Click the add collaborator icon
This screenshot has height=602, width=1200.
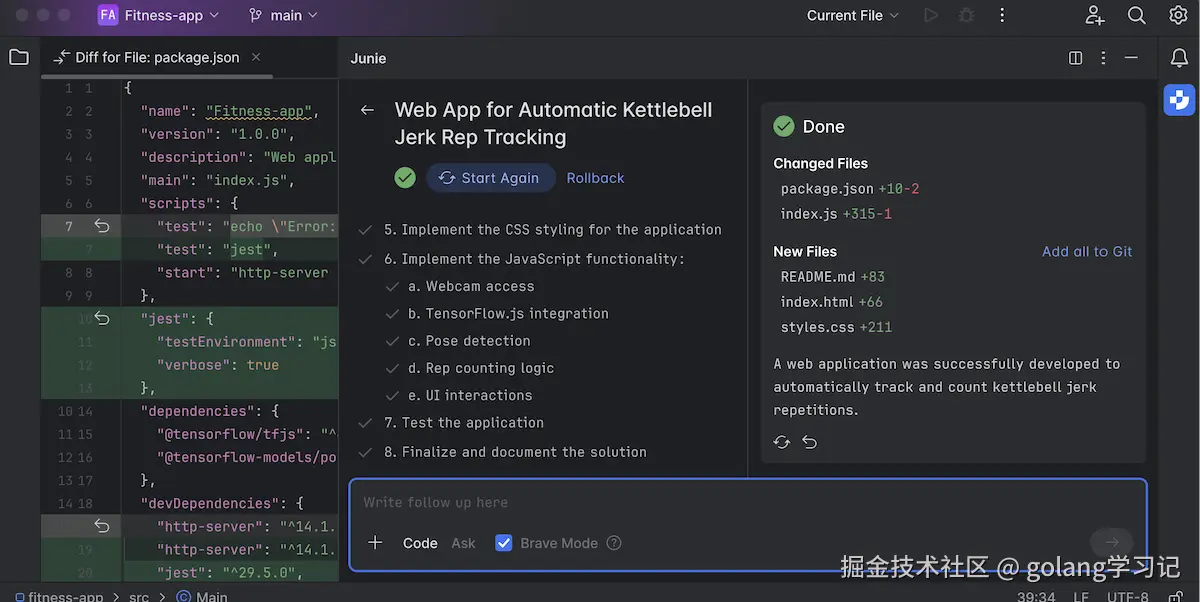(1095, 16)
